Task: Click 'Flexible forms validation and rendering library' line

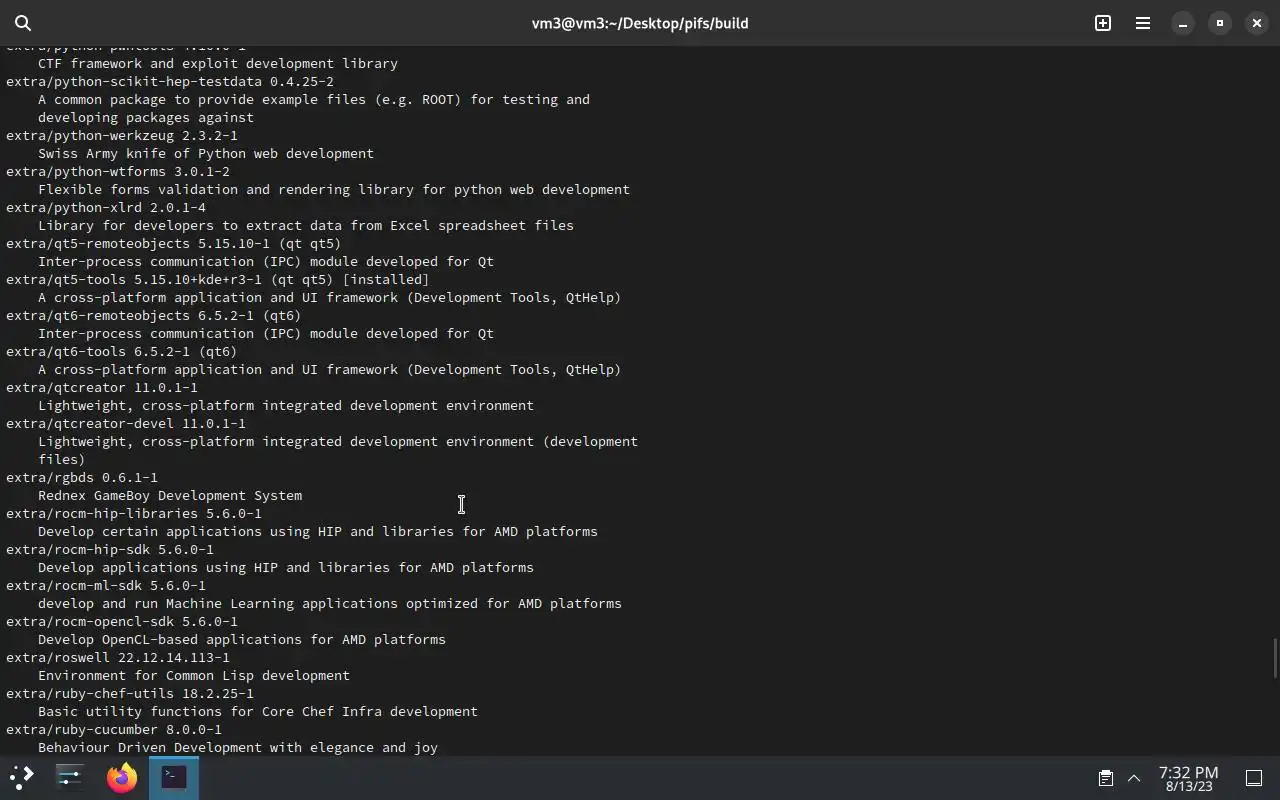Action: tap(334, 189)
